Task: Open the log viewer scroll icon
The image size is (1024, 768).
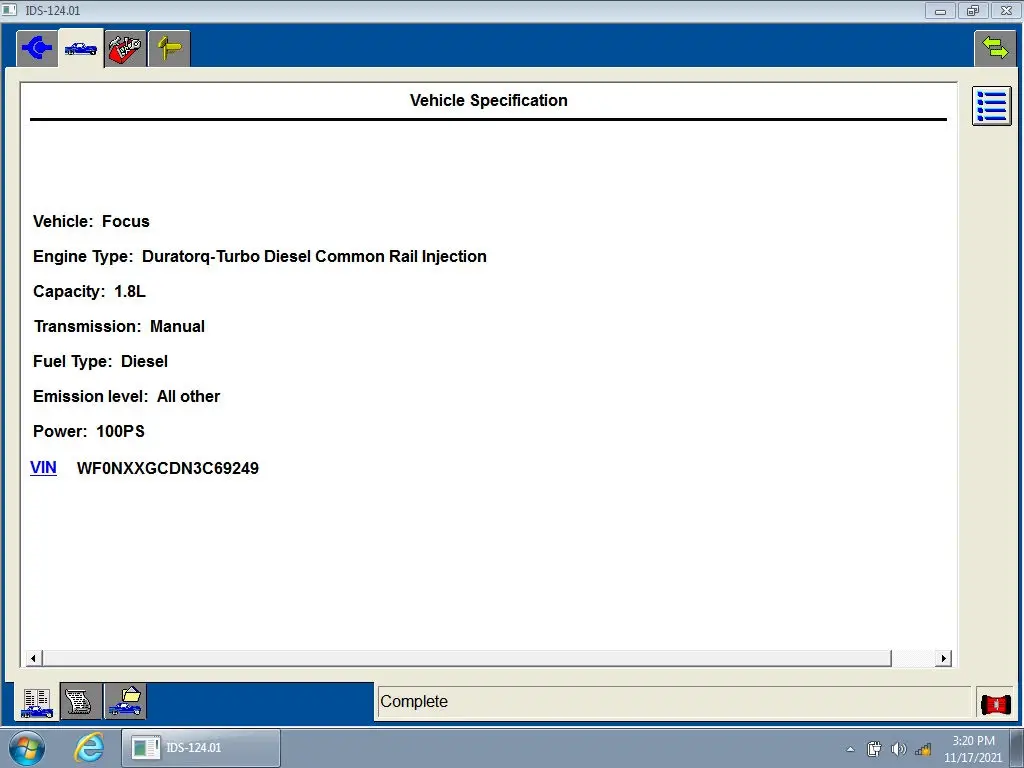Action: [x=81, y=702]
